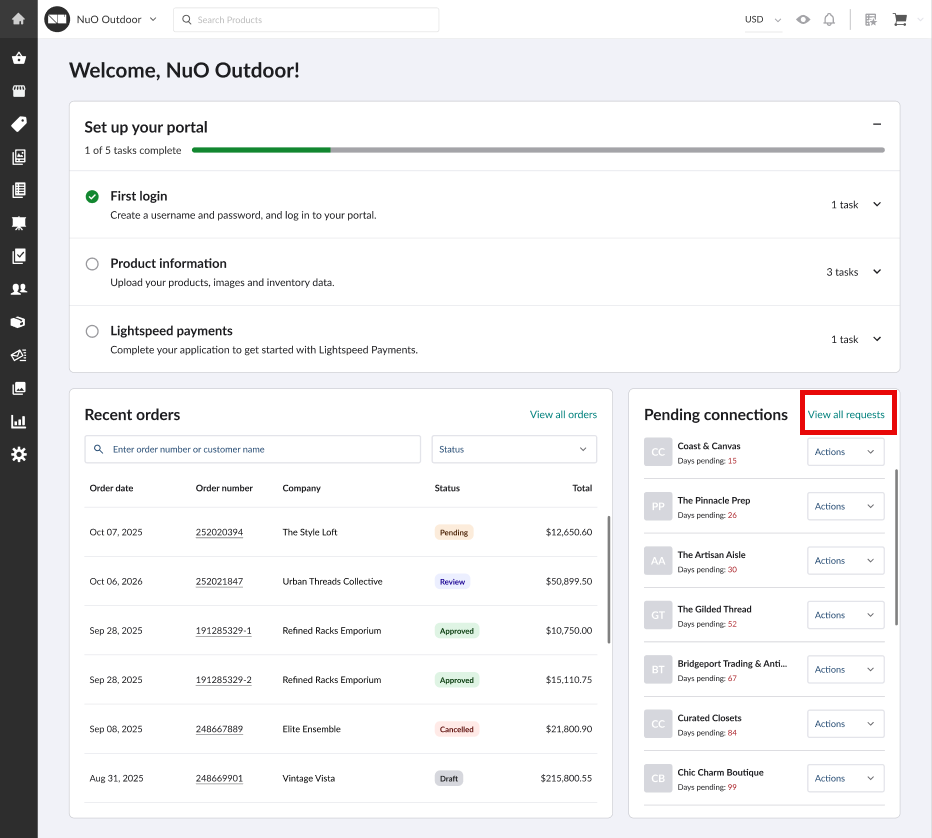Open the settings gear in sidebar

coord(18,454)
